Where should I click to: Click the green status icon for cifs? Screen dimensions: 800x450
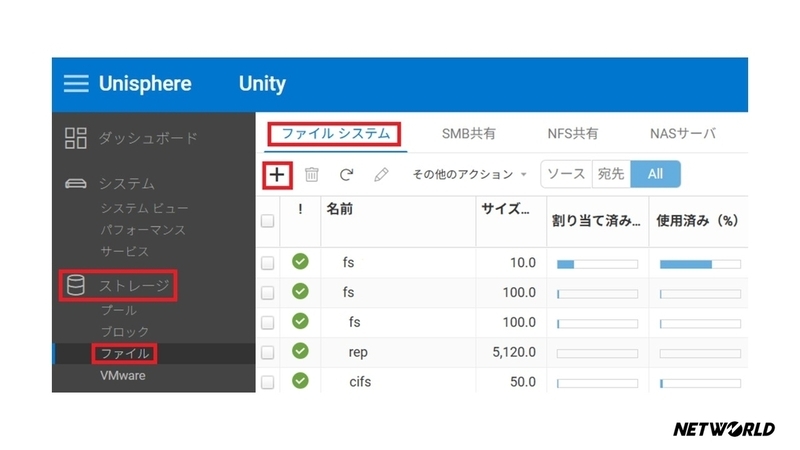click(x=301, y=381)
